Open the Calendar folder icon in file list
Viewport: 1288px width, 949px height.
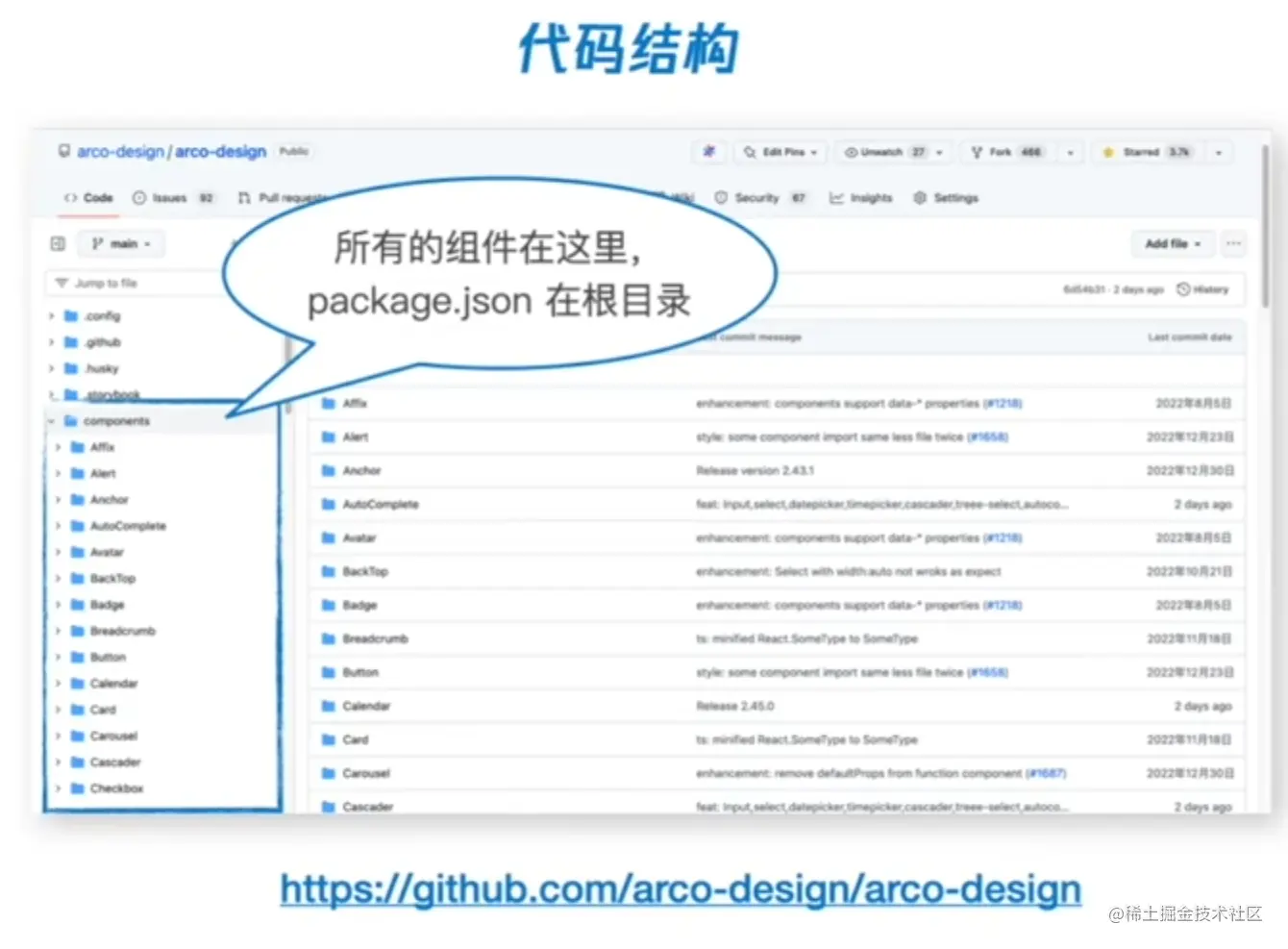pos(328,707)
